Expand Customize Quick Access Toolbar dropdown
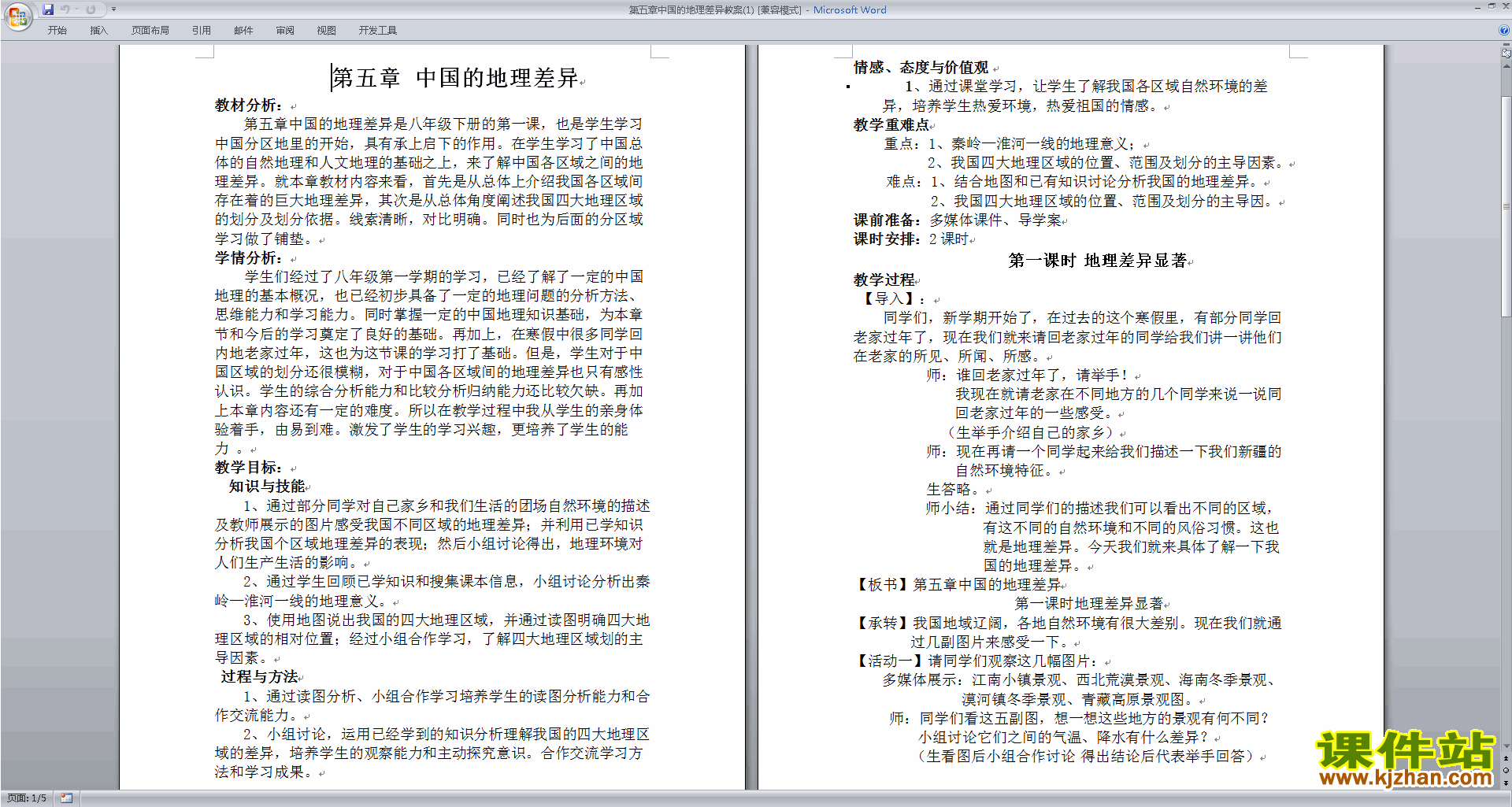The width and height of the screenshot is (1512, 807). (113, 9)
